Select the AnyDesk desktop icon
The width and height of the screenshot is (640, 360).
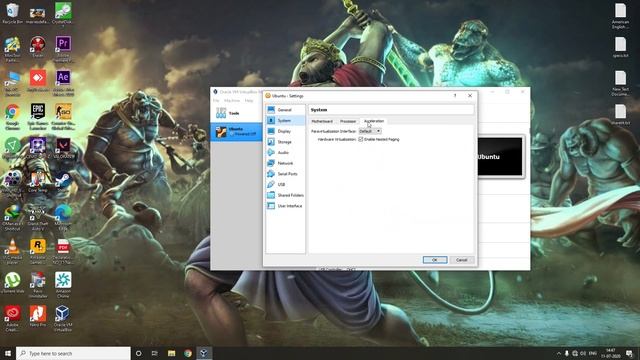[x=38, y=81]
